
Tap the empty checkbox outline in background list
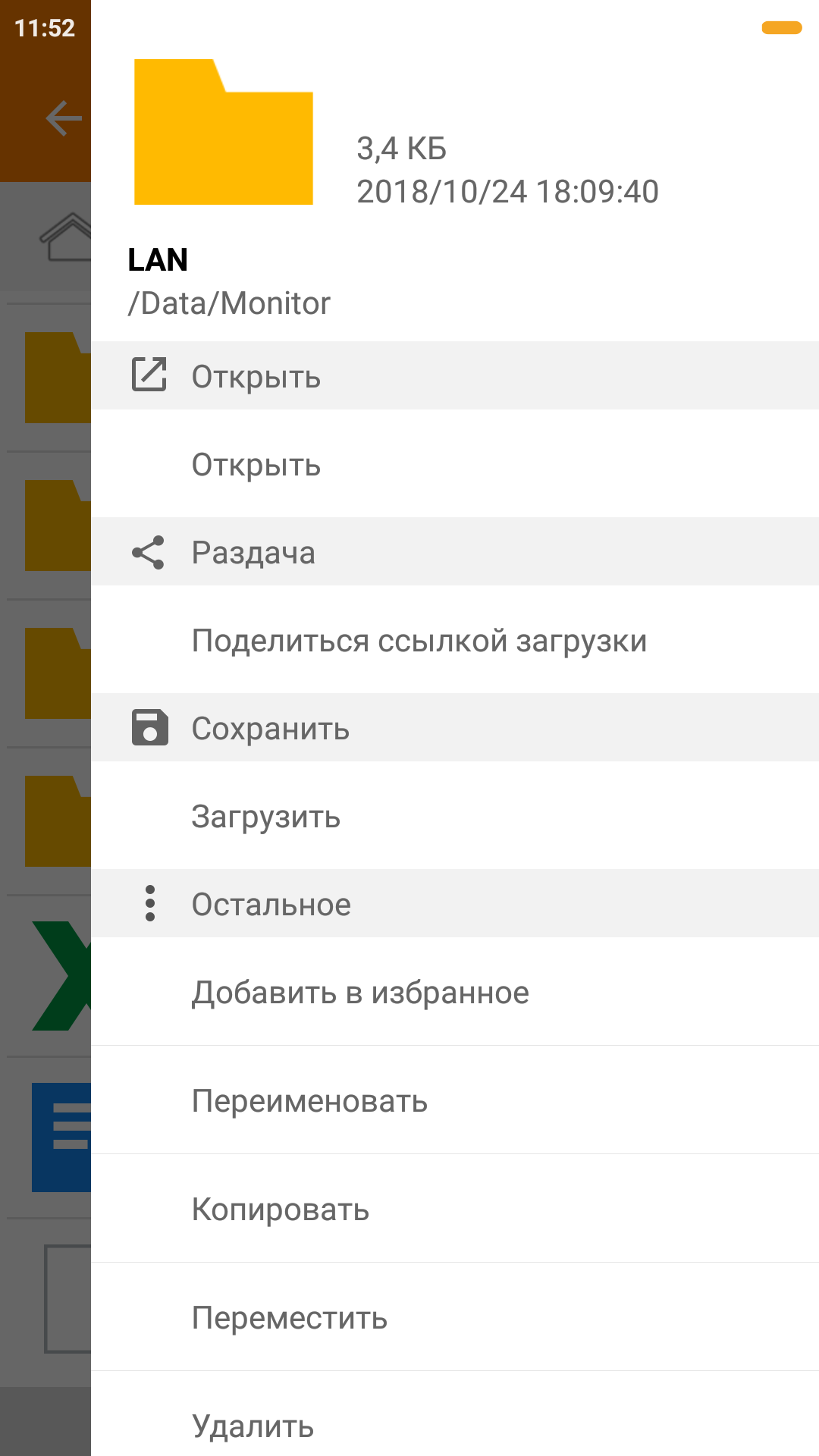coord(68,1298)
